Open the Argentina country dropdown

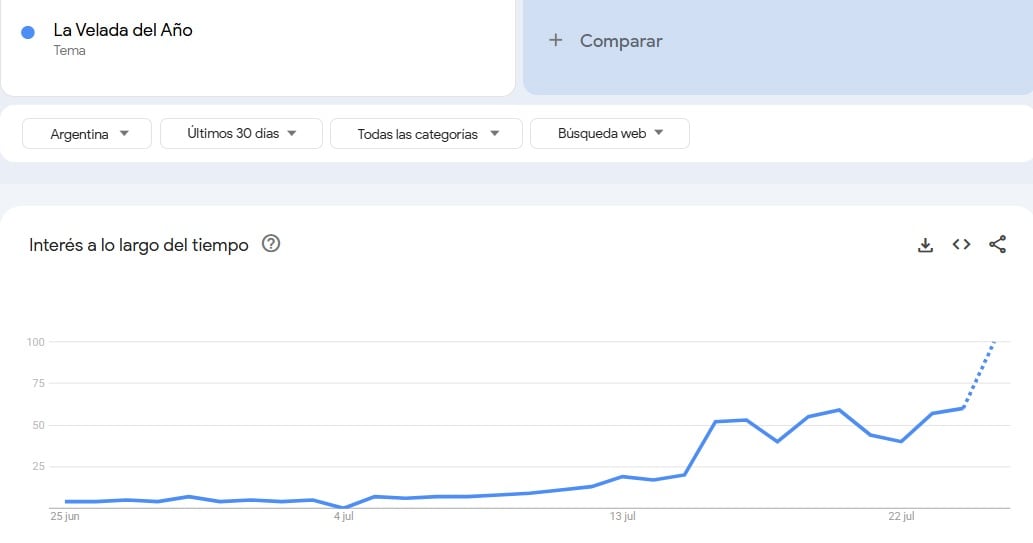coord(87,134)
